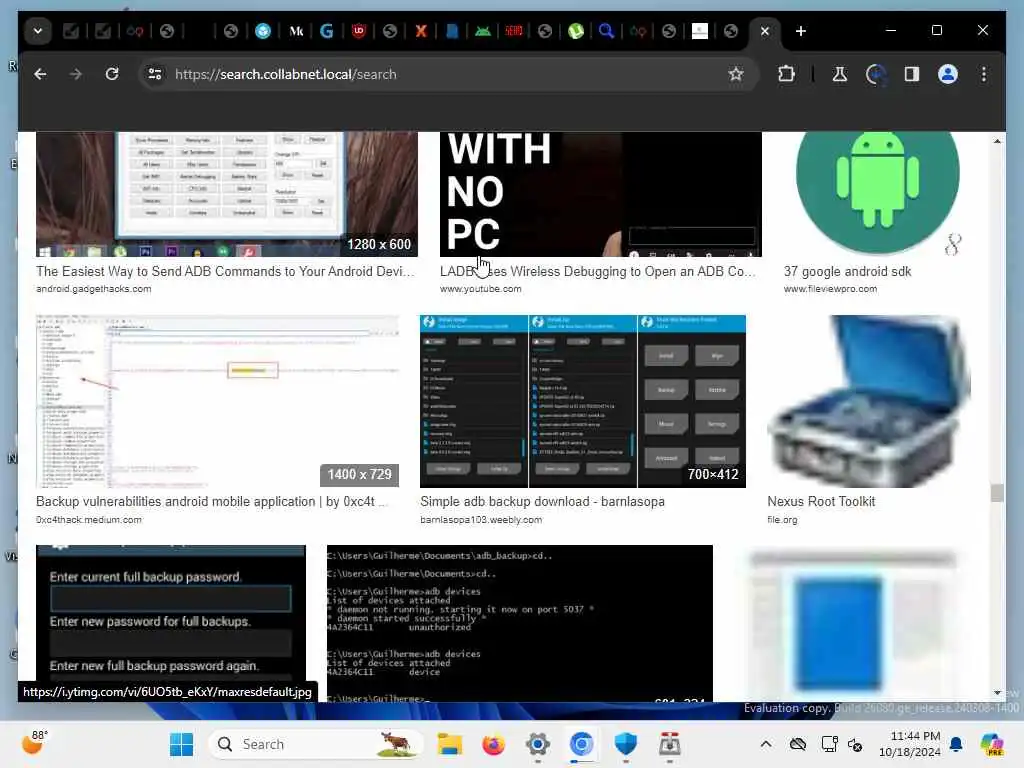
Task: Open the green Android robot thumbnail
Action: [x=877, y=193]
